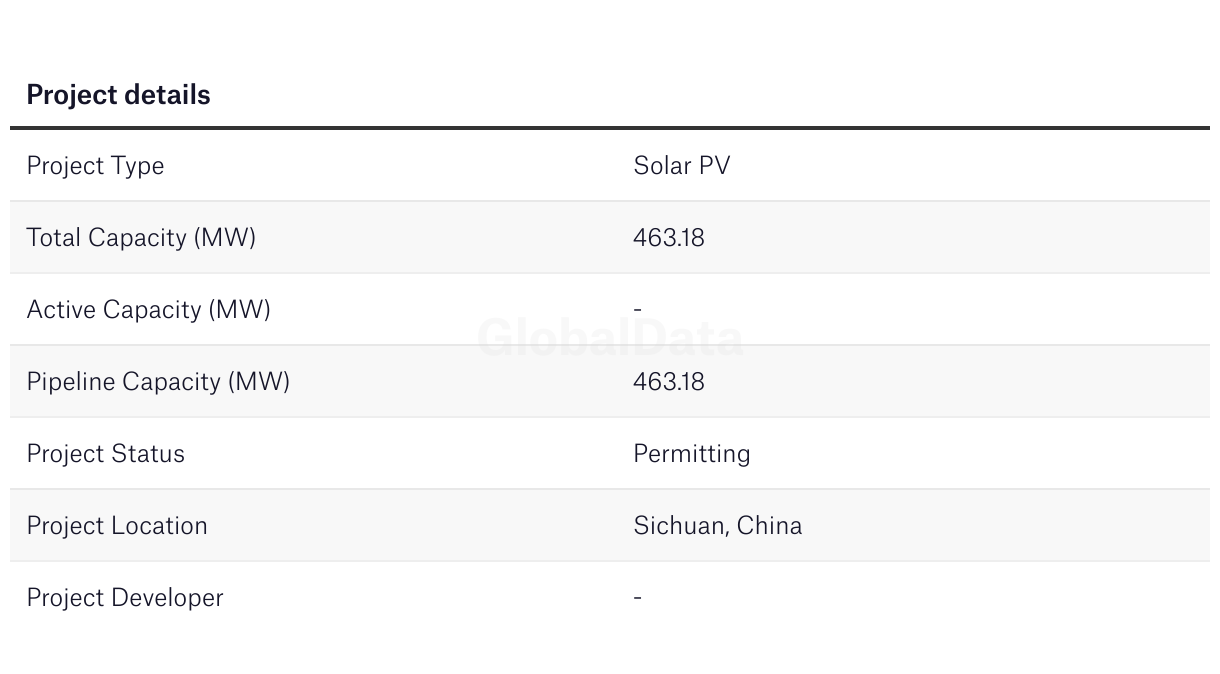Click the word Sichuan in the location
Image resolution: width=1220 pixels, height=674 pixels.
pos(680,526)
